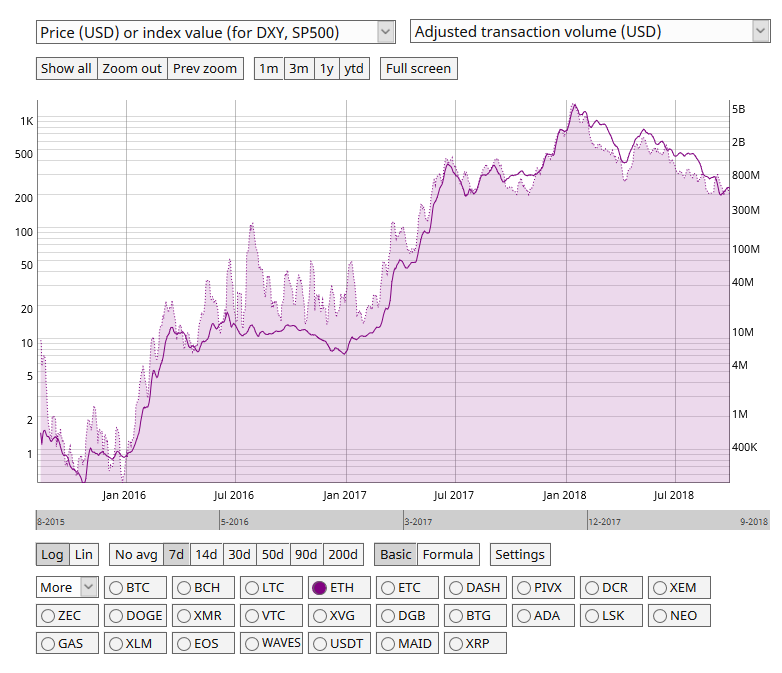Select the USDT coin option
The height and width of the screenshot is (673, 782).
tap(320, 644)
